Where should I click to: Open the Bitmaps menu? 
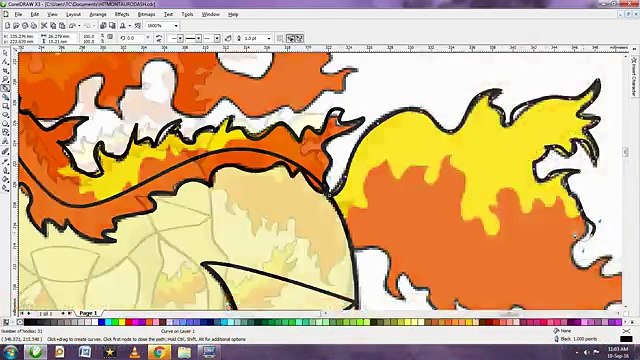[147, 14]
